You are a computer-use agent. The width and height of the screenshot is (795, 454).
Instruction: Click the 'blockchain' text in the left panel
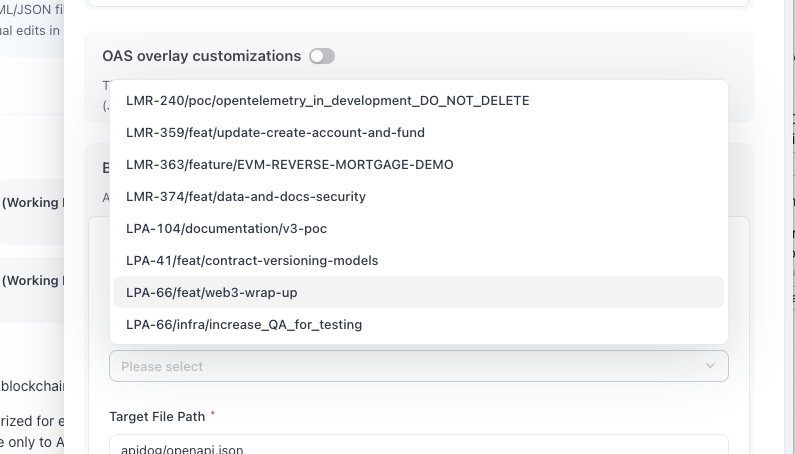pyautogui.click(x=30, y=387)
